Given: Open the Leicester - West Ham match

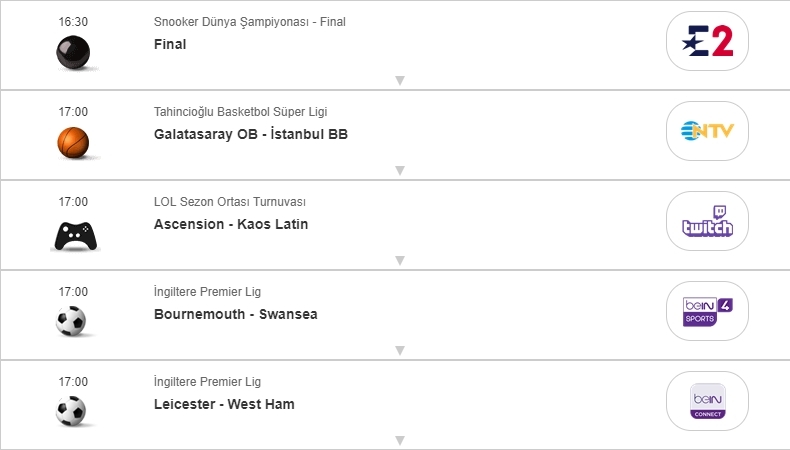Looking at the screenshot, I should (224, 404).
